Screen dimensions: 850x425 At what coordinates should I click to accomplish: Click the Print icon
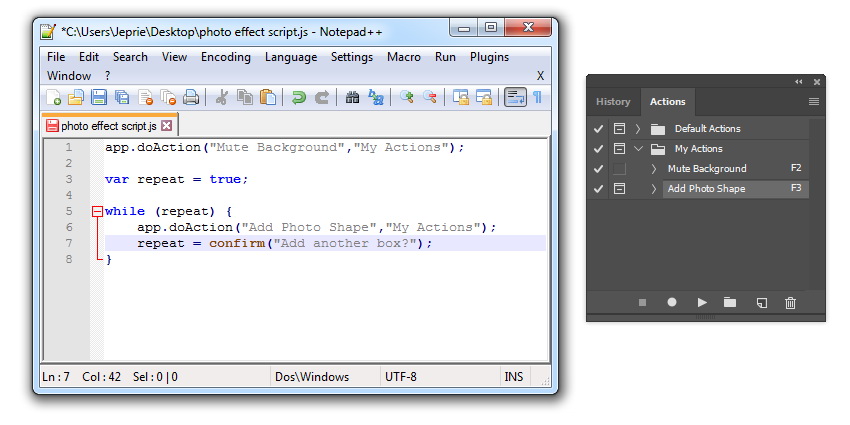coord(191,98)
